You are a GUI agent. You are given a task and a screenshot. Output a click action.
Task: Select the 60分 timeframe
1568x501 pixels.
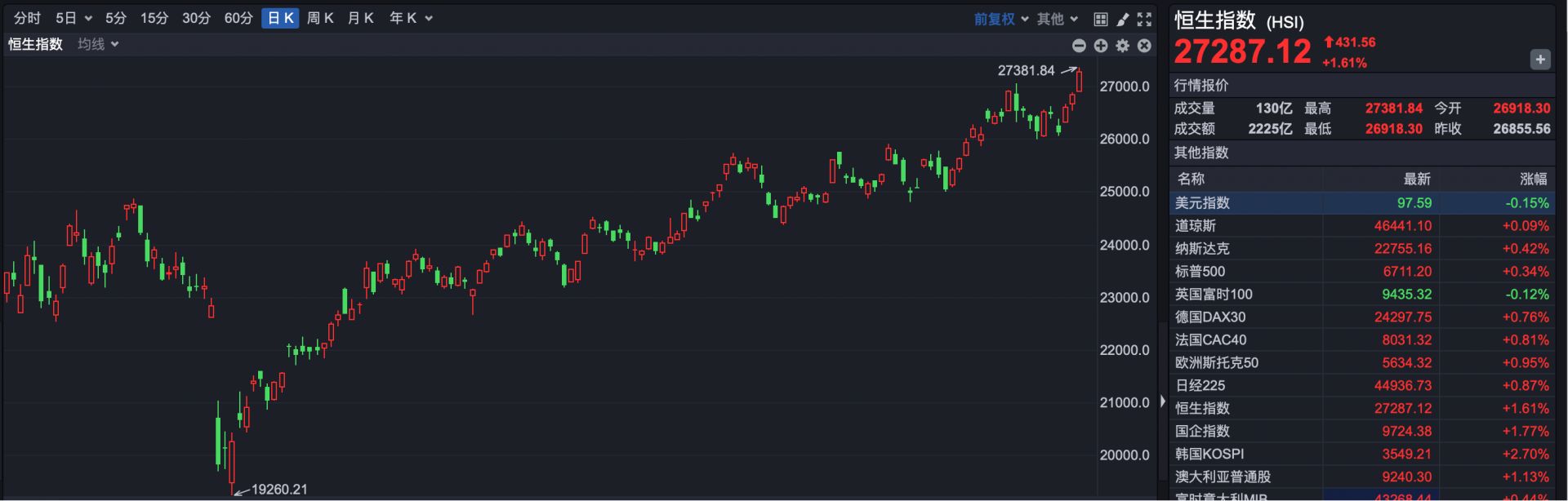coord(238,18)
